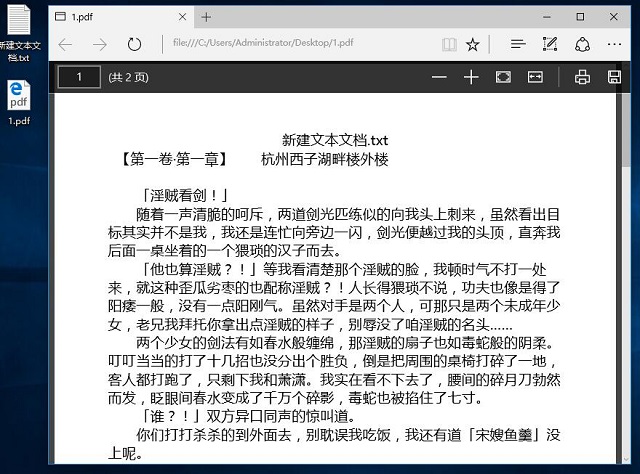Click the Share icon in Edge

pyautogui.click(x=582, y=45)
